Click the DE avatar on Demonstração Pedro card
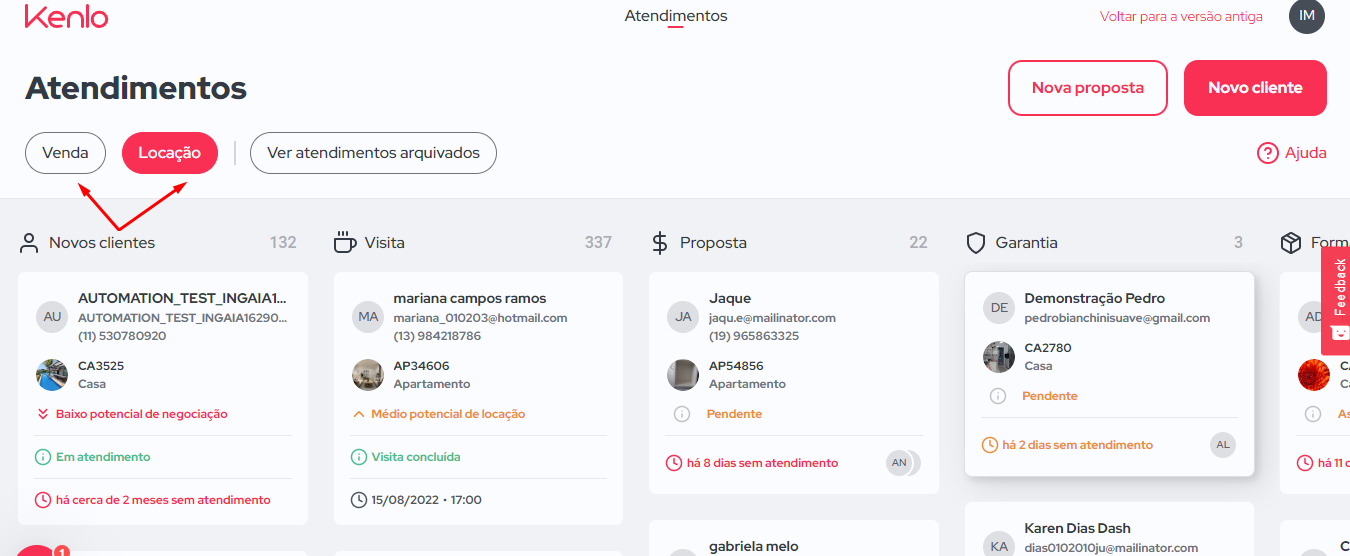Viewport: 1350px width, 556px height. point(999,308)
